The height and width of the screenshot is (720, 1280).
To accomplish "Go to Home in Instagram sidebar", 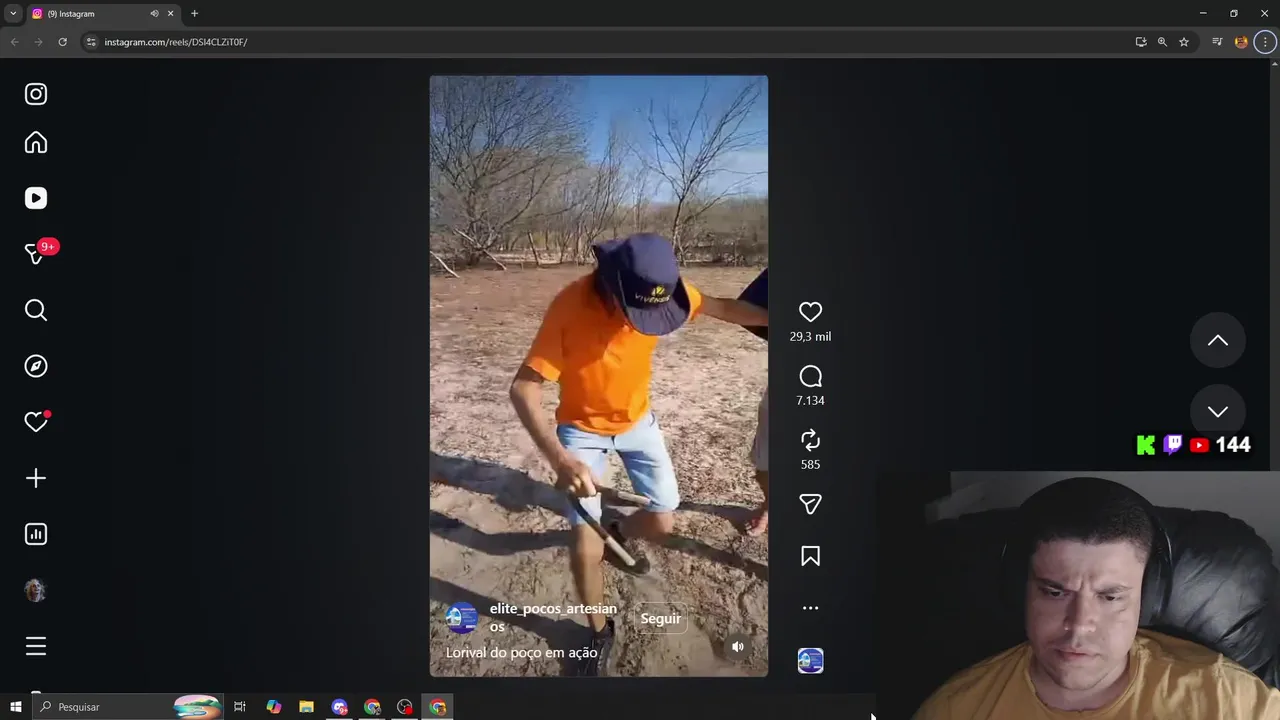I will tap(36, 143).
